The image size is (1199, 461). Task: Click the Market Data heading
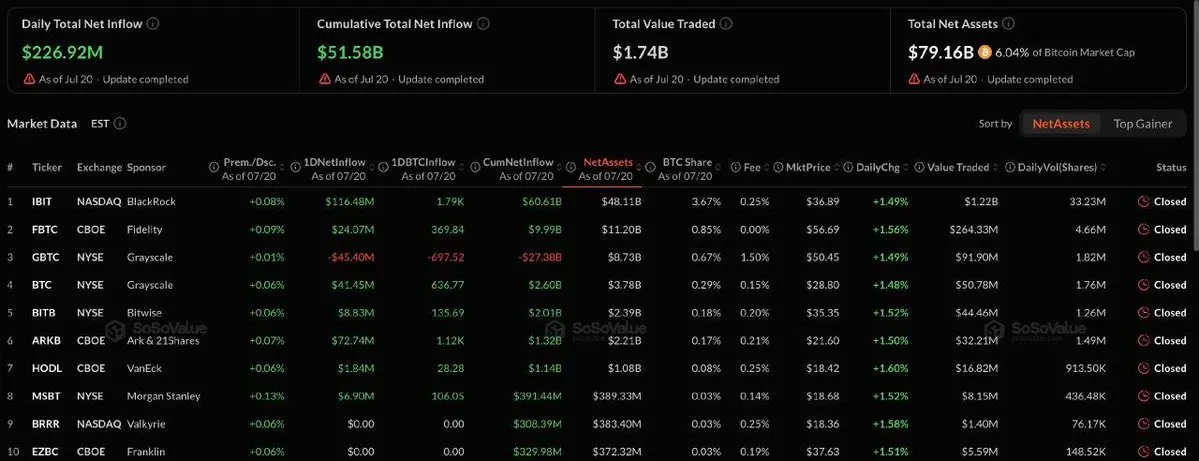[42, 123]
